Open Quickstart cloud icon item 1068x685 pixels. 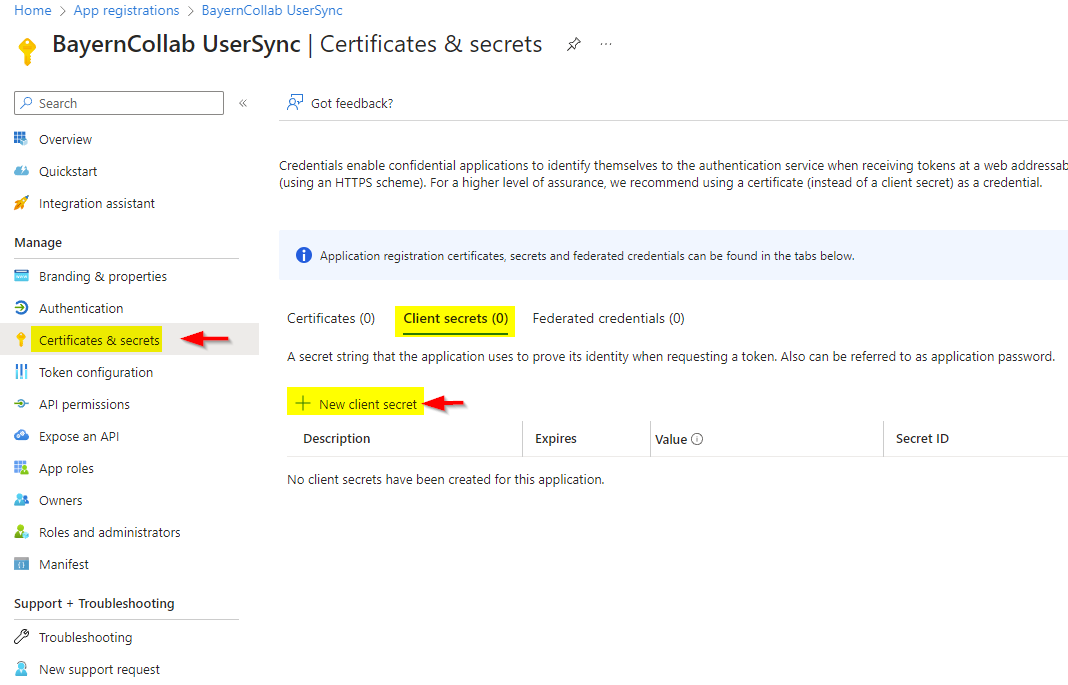tap(22, 171)
